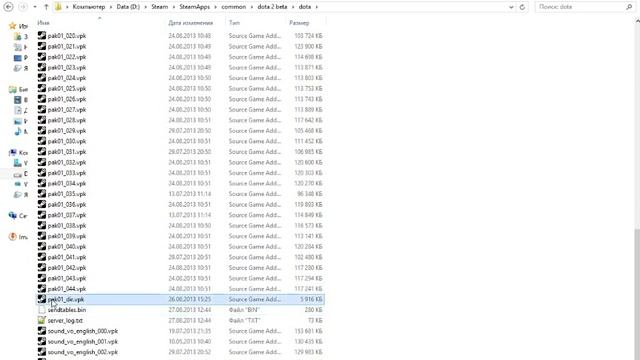Open Libraries icon in the navigation pane
Viewport: 640px width, 360px height.
click(13, 89)
